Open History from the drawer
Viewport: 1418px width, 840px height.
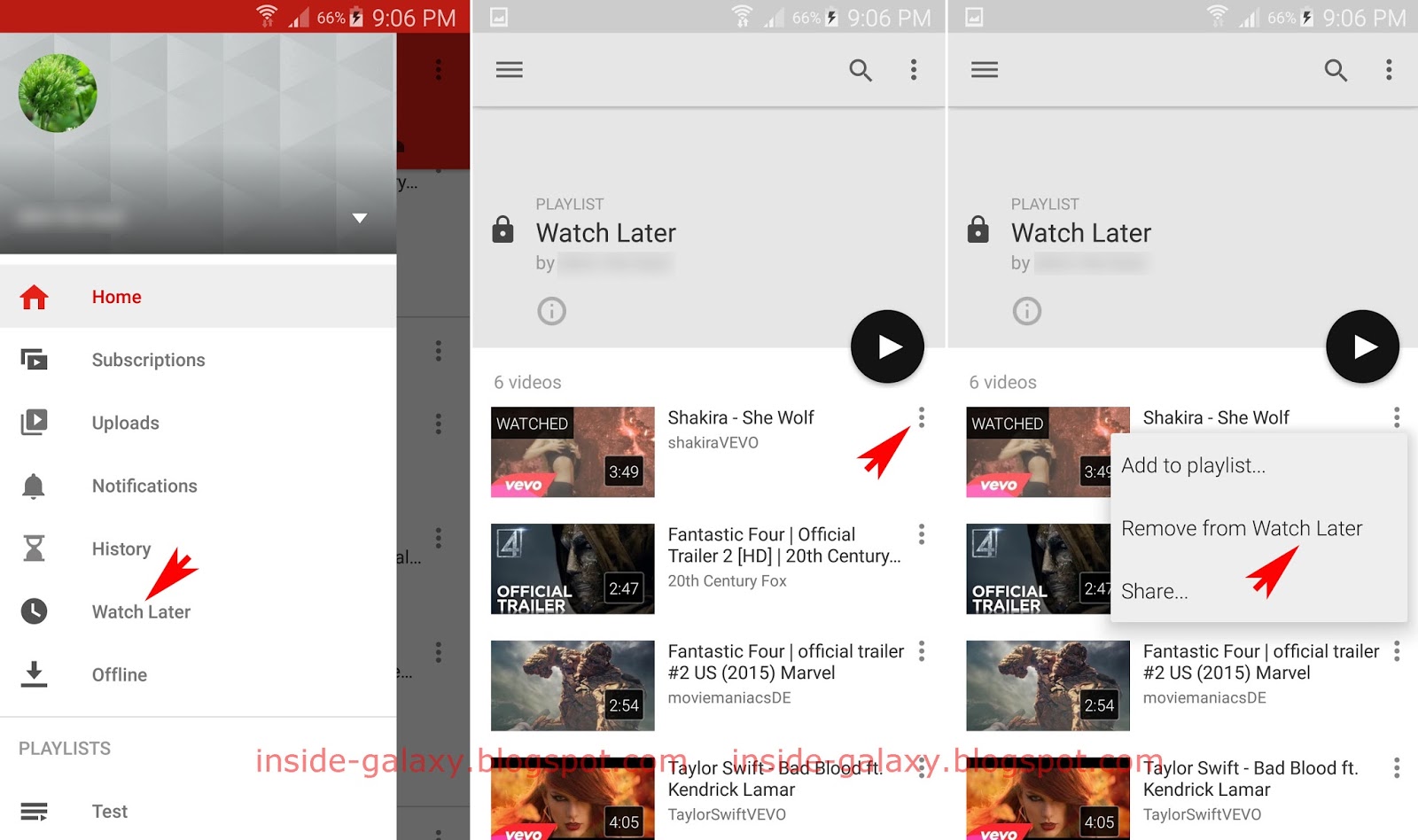click(121, 548)
